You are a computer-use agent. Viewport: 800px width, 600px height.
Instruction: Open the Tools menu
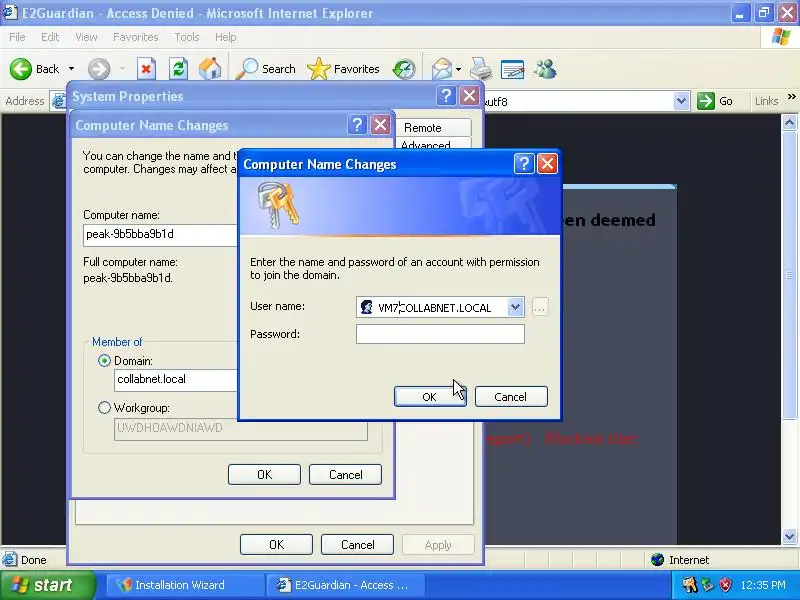[x=187, y=37]
